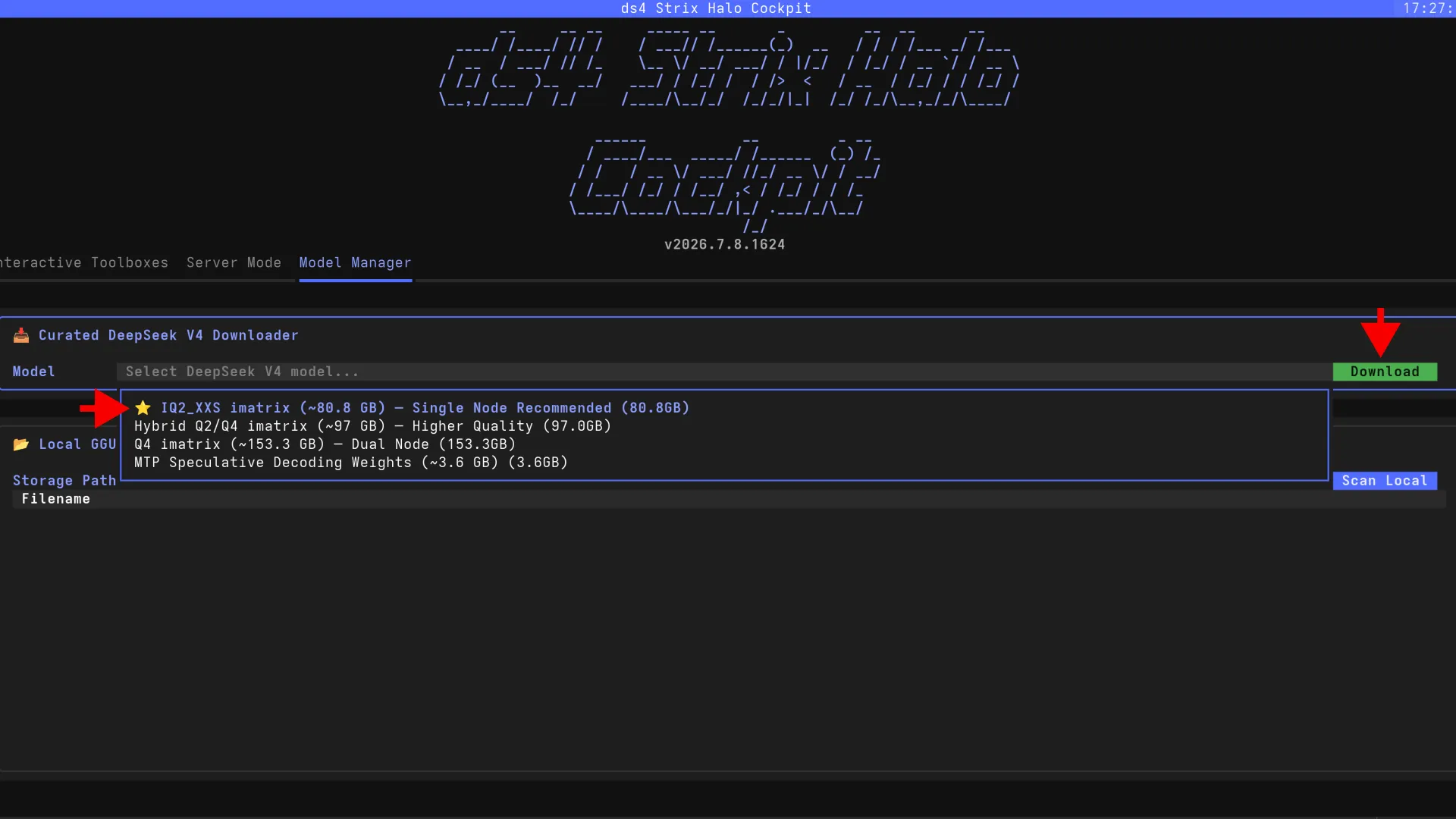Image resolution: width=1456 pixels, height=819 pixels.
Task: Click the open folder icon beside Local GGU
Action: click(21, 444)
